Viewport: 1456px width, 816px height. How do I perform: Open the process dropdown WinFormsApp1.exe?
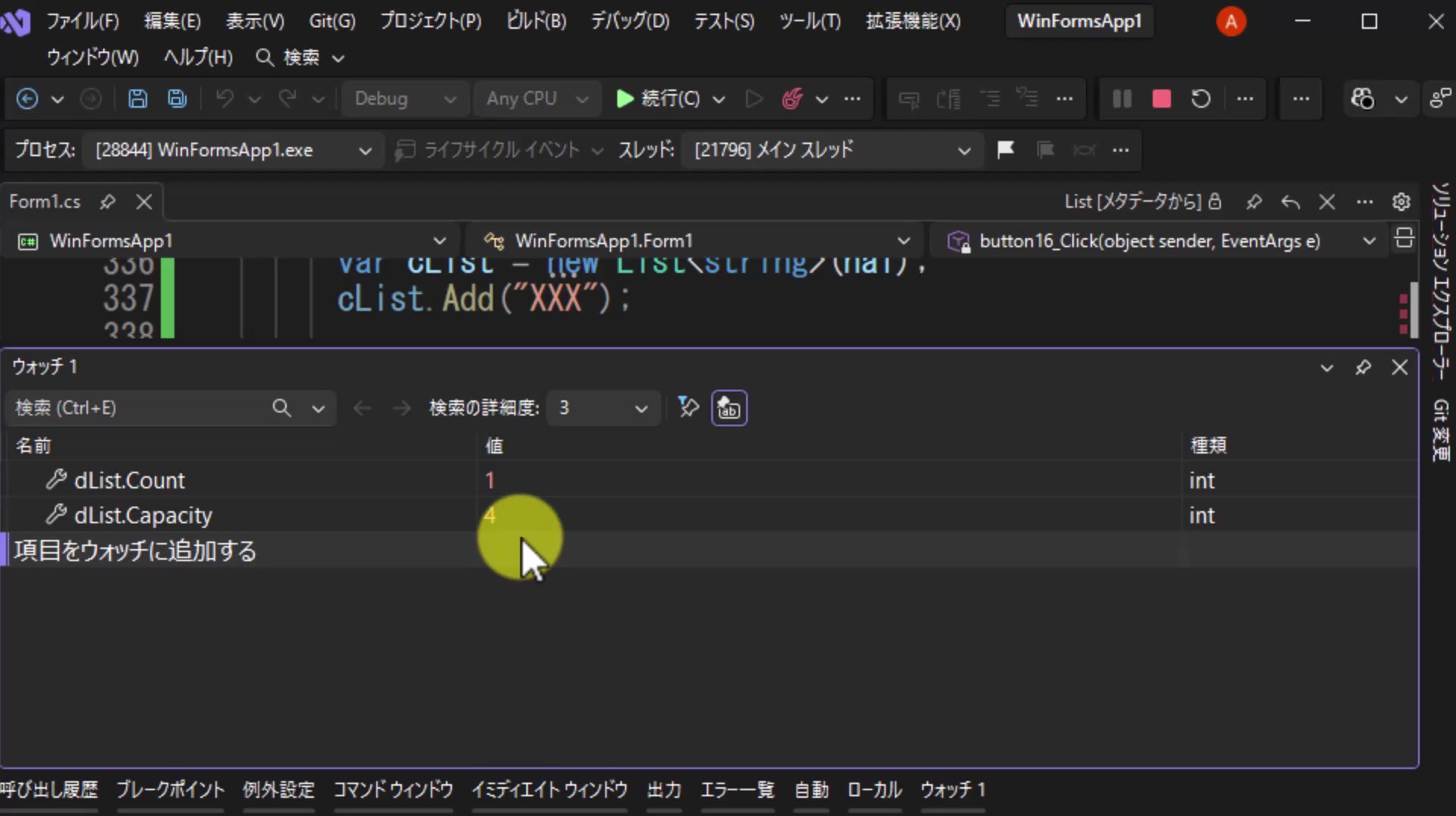(234, 150)
